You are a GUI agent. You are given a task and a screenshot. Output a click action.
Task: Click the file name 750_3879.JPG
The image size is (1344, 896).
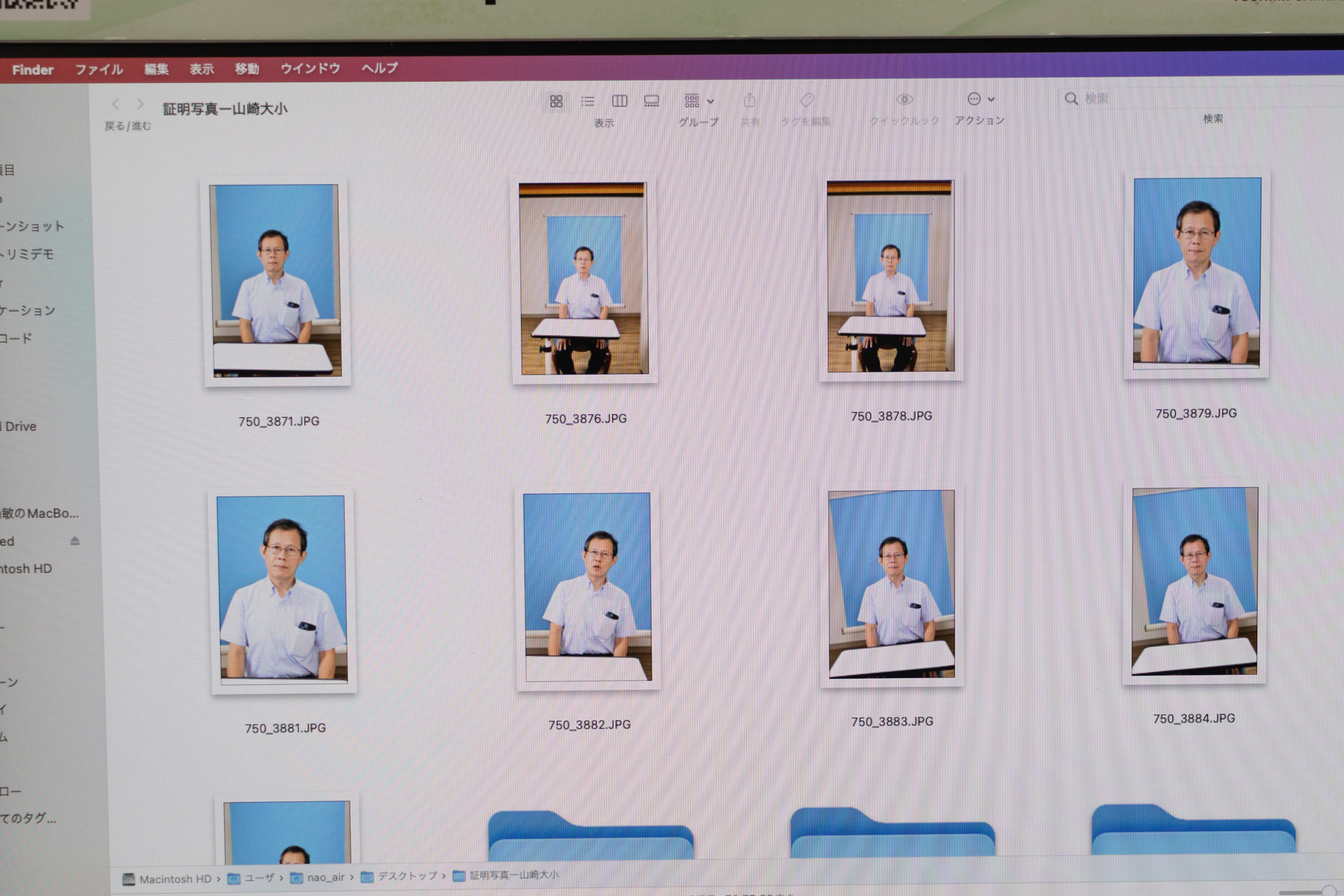click(1196, 413)
